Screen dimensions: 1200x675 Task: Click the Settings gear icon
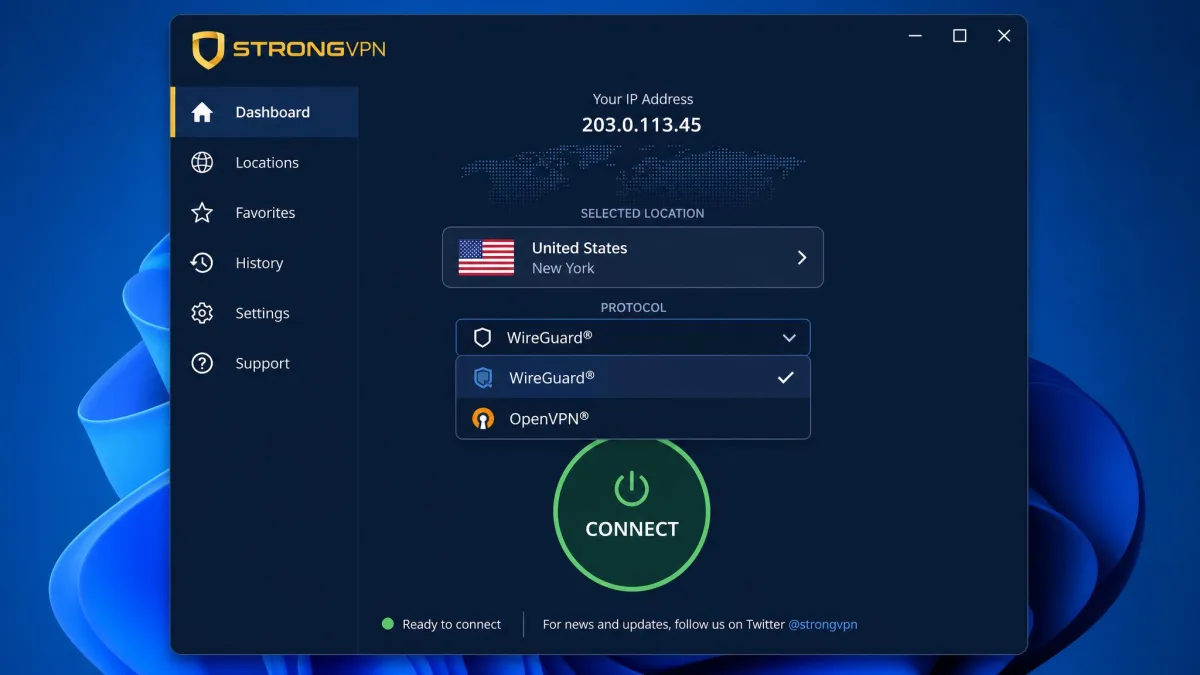tap(202, 313)
